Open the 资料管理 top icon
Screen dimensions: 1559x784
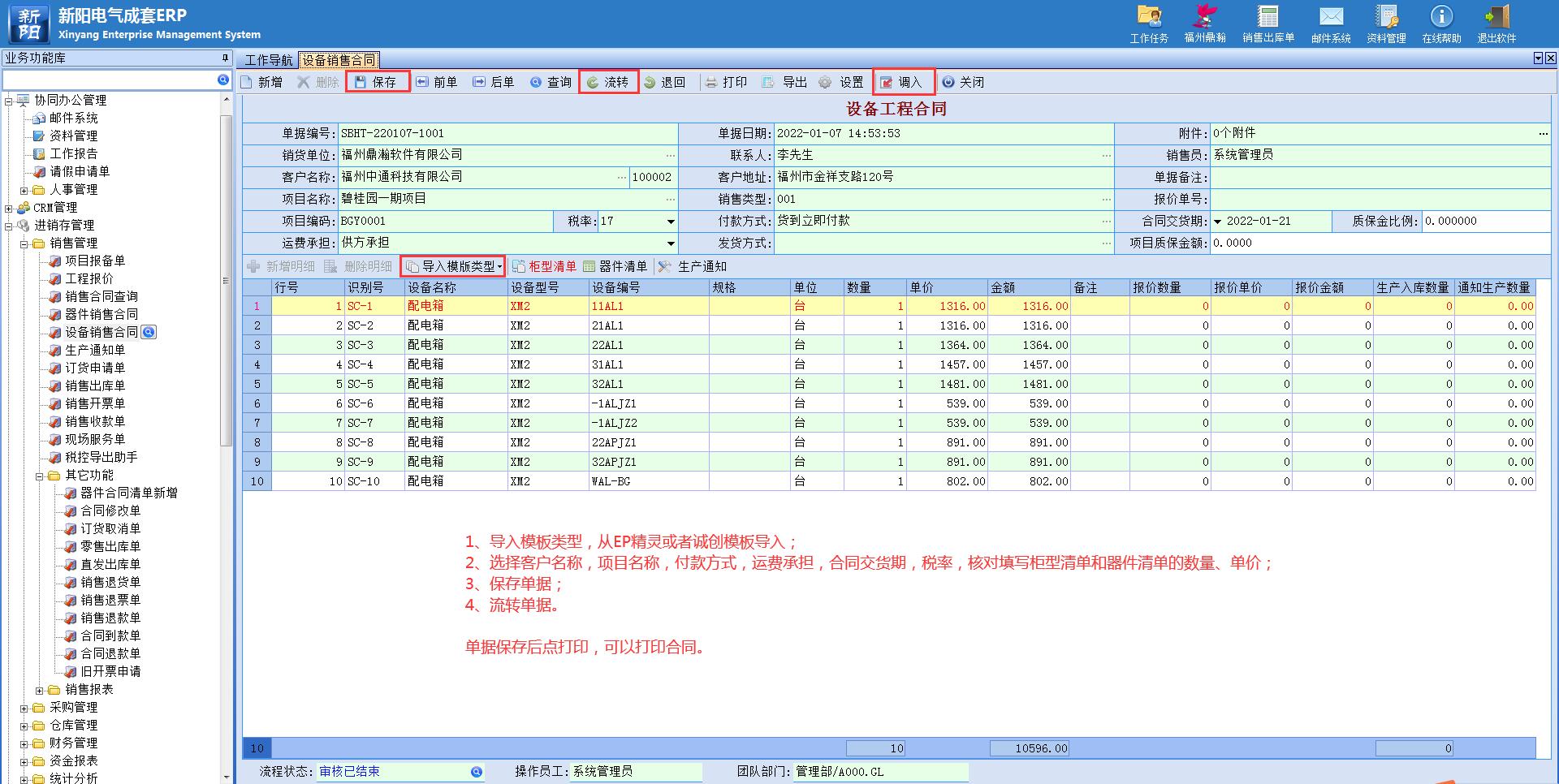(x=1386, y=24)
